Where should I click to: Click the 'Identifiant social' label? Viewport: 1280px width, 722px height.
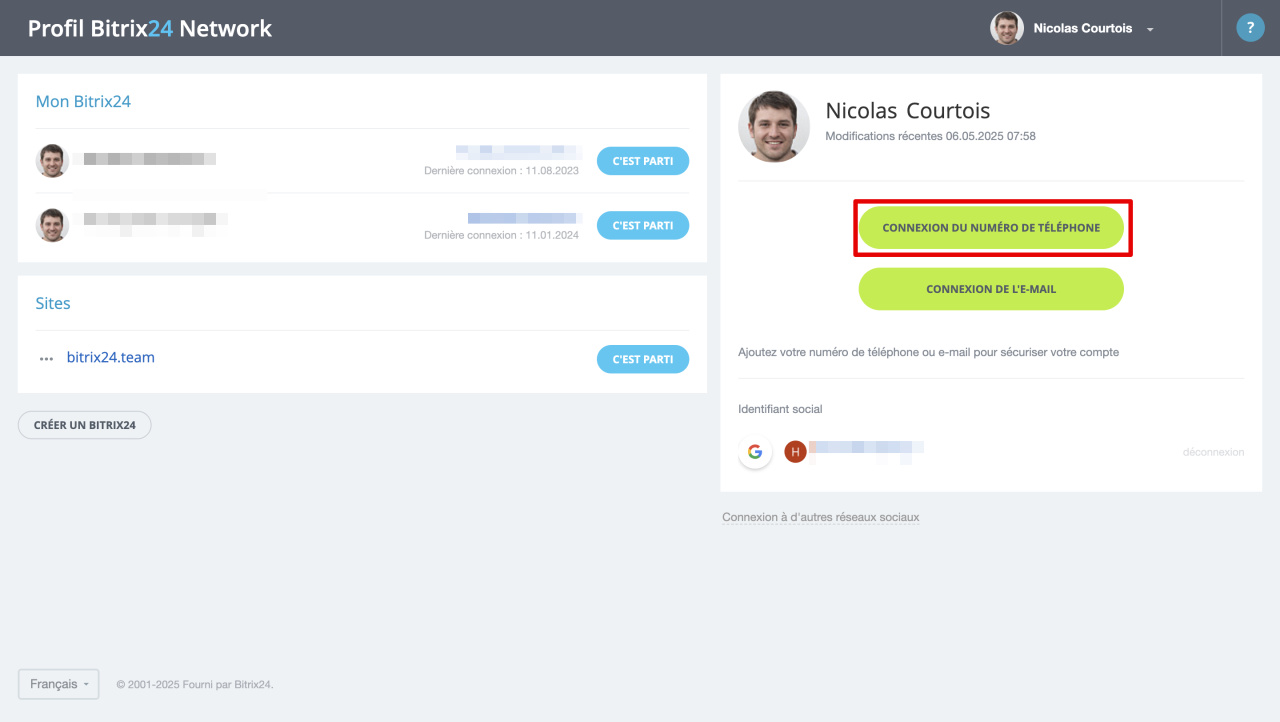(x=780, y=409)
